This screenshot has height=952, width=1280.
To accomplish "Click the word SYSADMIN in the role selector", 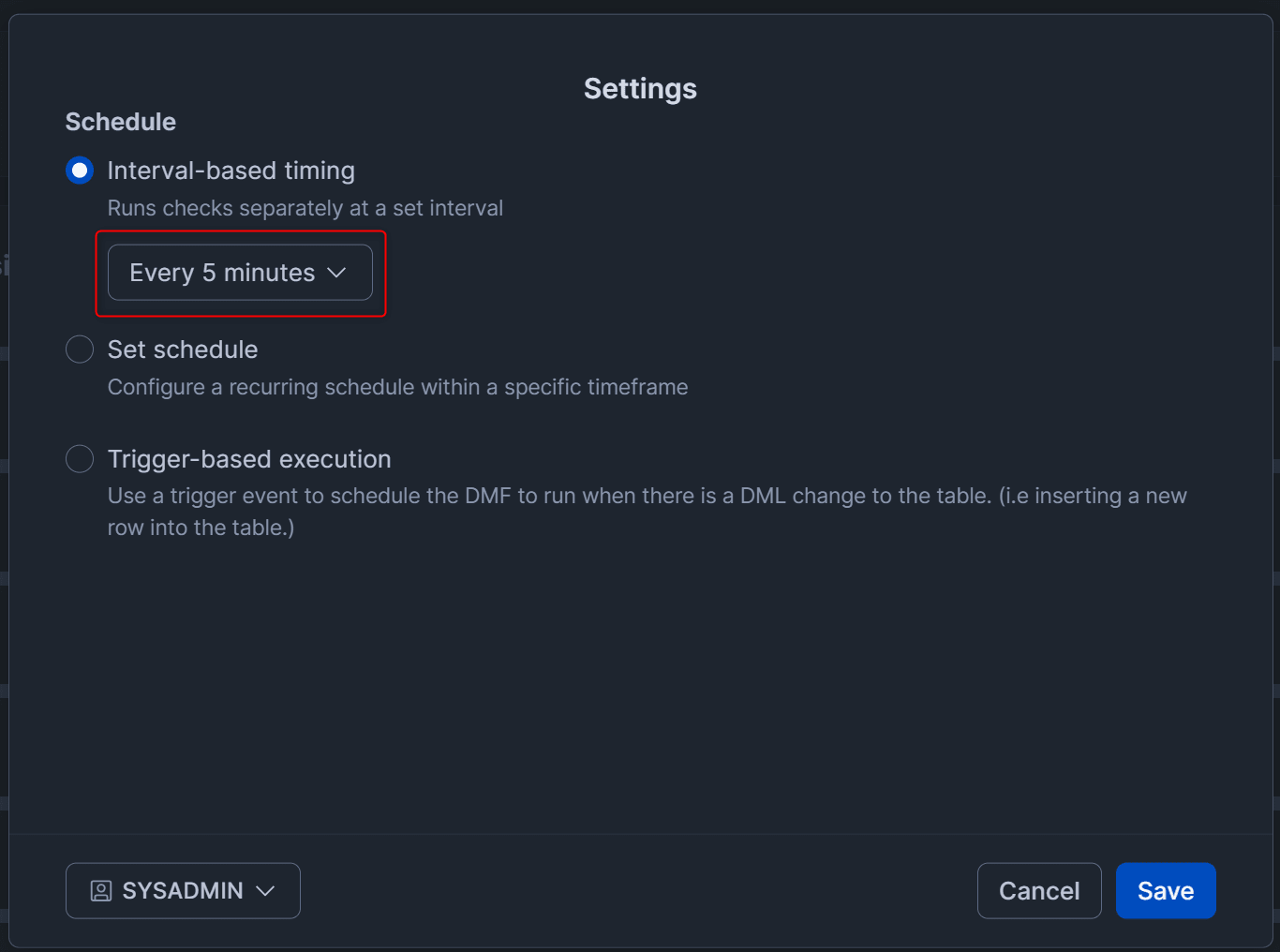I will pos(183,891).
